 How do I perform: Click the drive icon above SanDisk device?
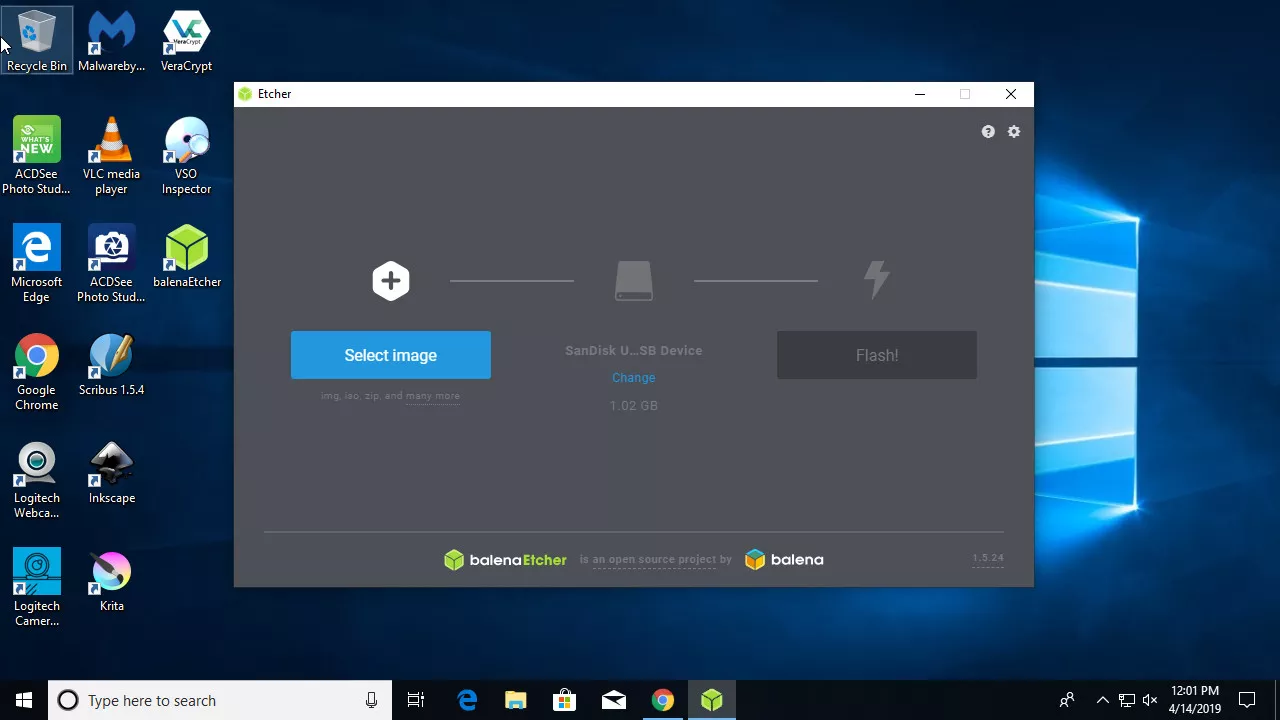click(634, 281)
